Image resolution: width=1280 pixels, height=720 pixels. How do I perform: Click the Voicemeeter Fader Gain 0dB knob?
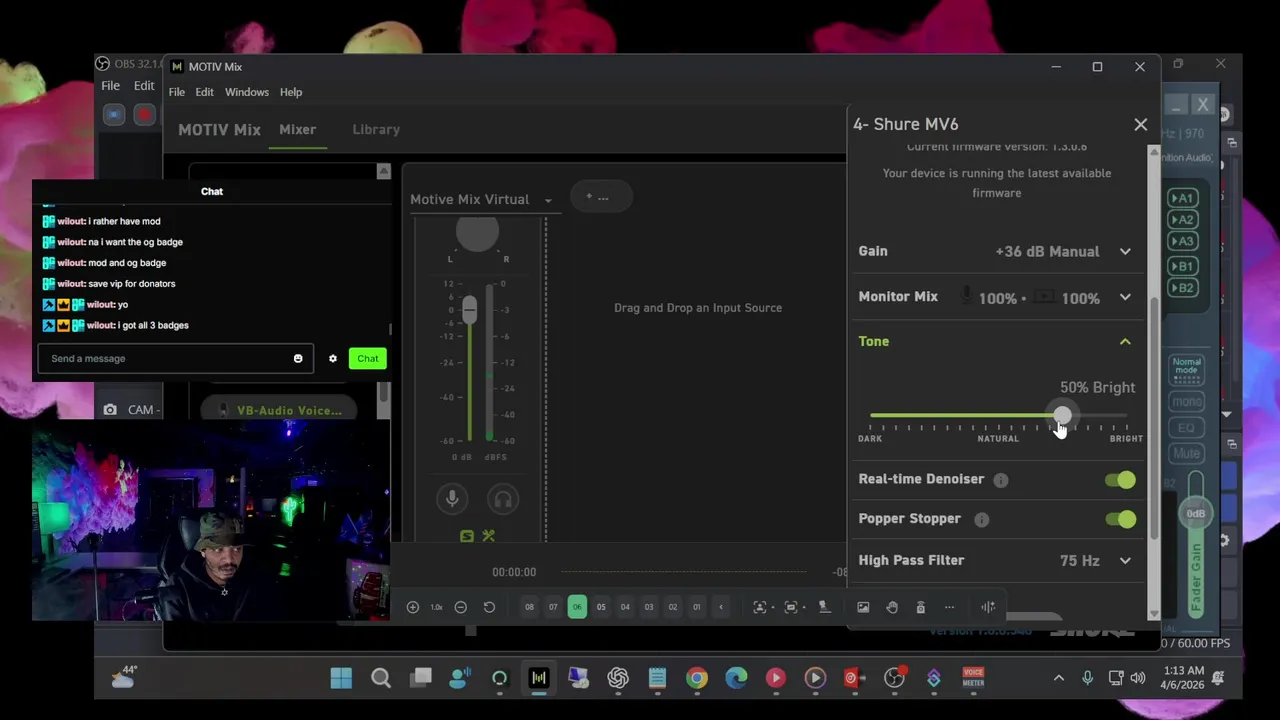pyautogui.click(x=1196, y=514)
